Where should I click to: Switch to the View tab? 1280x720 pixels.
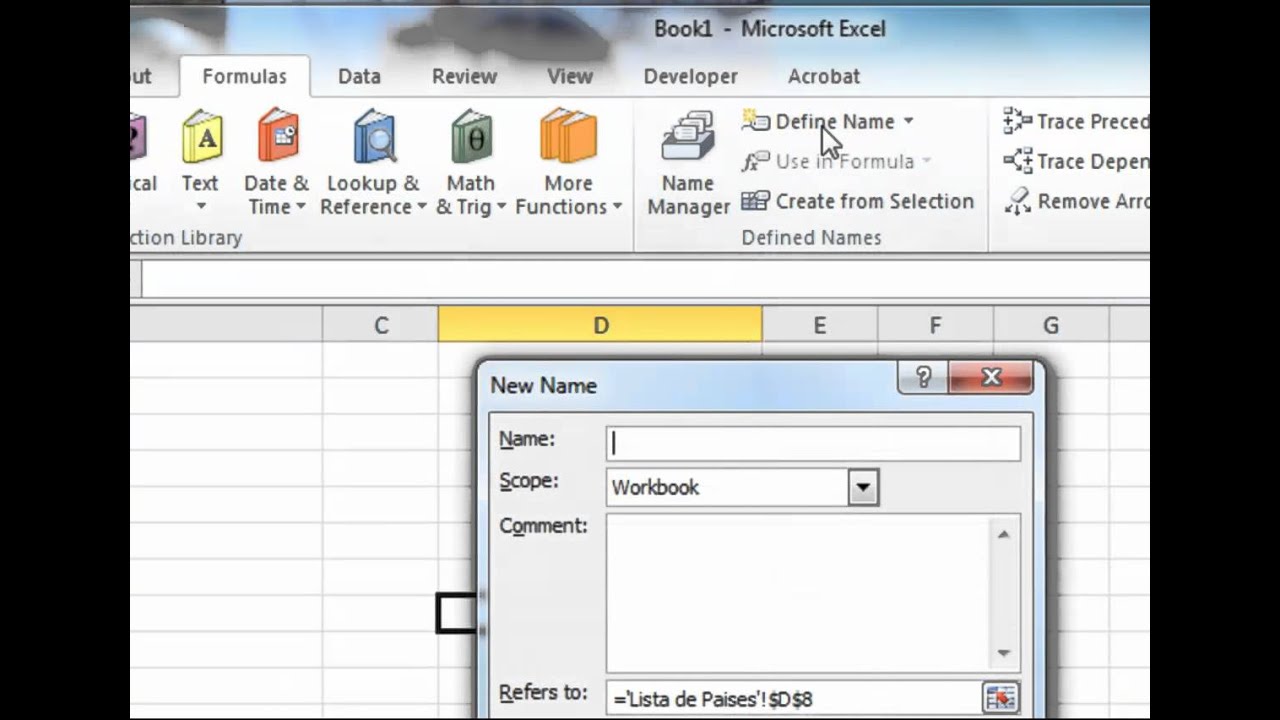[570, 76]
